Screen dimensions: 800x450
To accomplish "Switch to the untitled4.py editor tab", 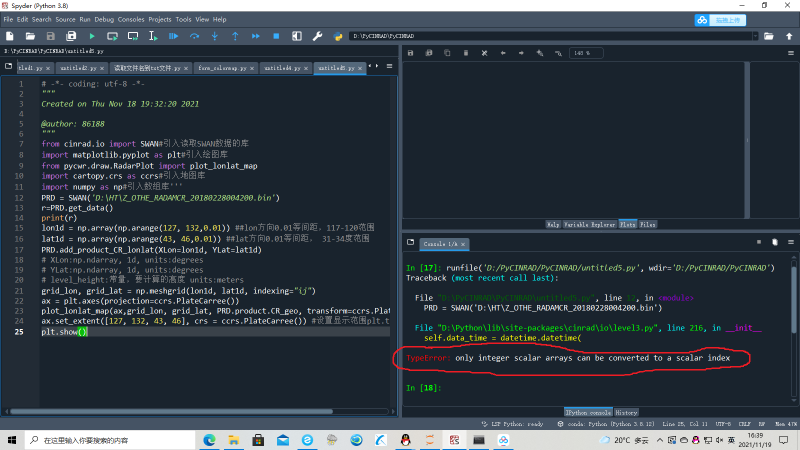I will pos(286,68).
